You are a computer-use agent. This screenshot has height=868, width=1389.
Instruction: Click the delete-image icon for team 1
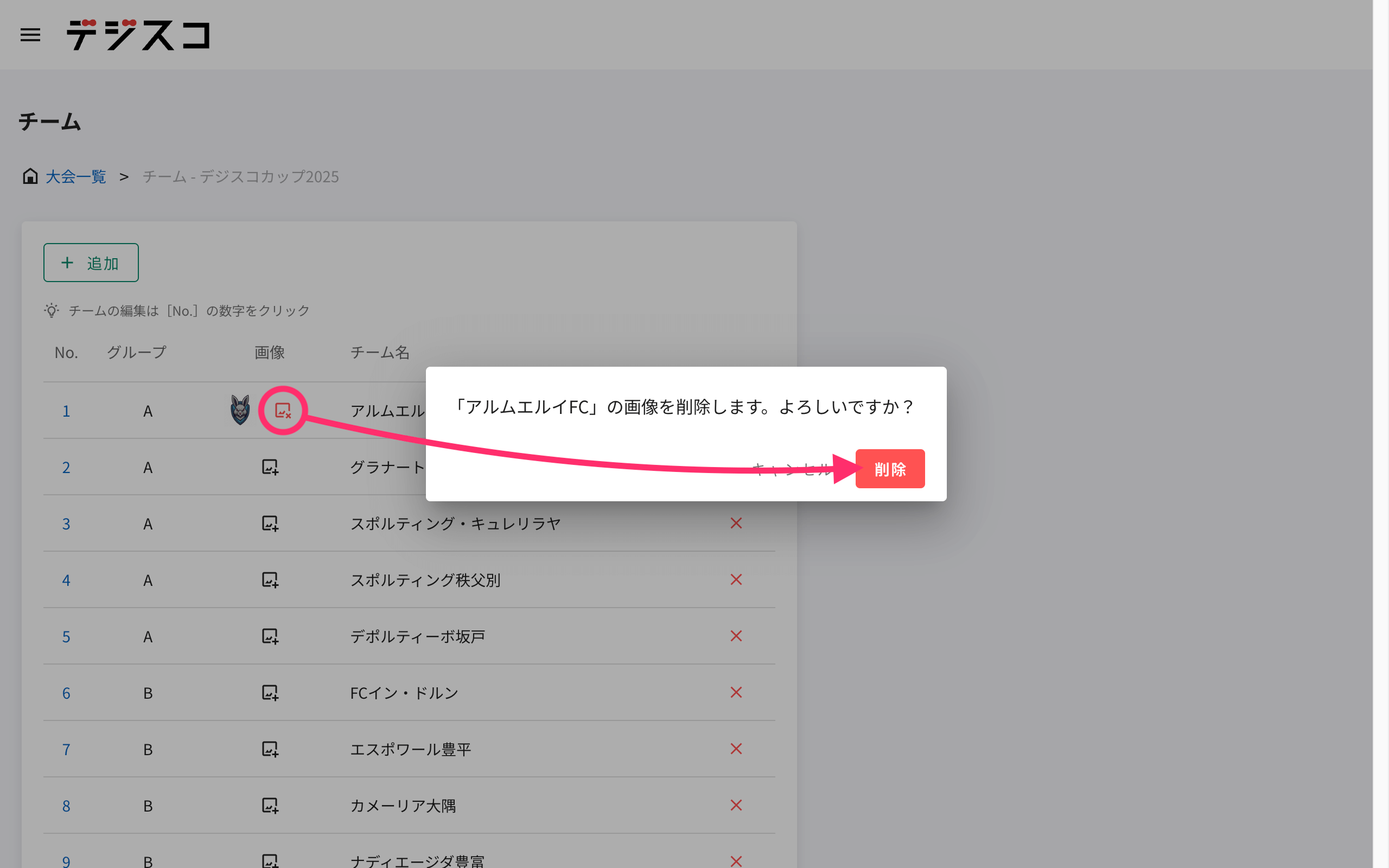283,411
